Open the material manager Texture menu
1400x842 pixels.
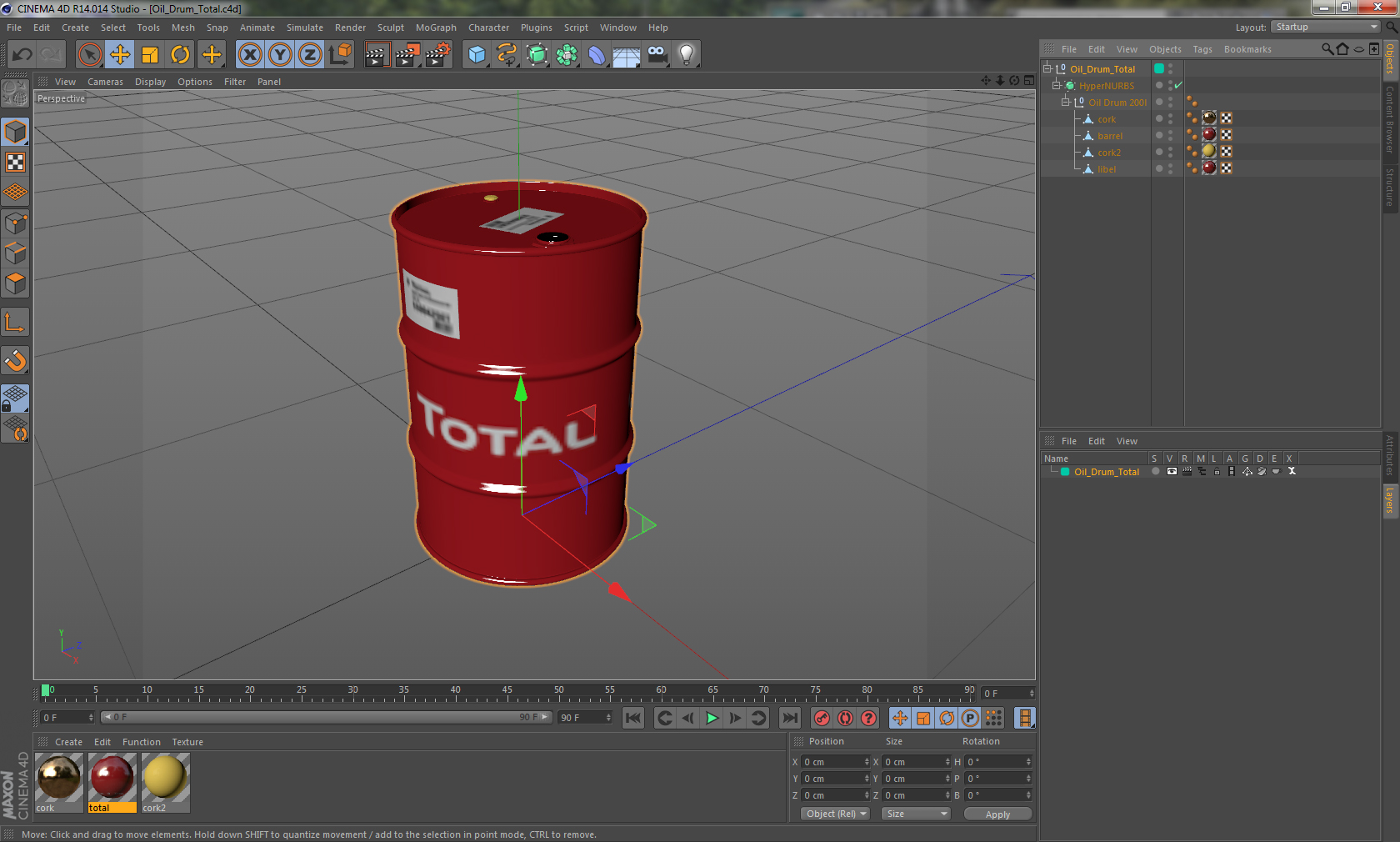[x=187, y=742]
